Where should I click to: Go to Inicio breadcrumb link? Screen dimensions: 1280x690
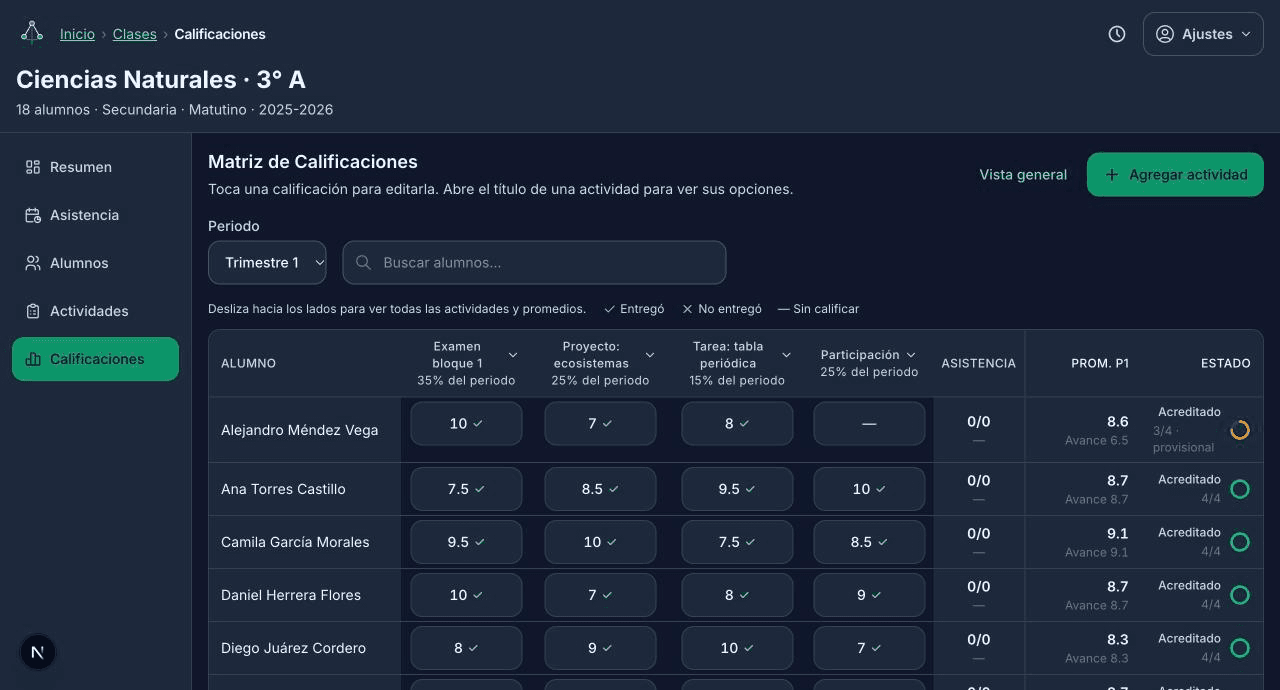click(x=77, y=34)
